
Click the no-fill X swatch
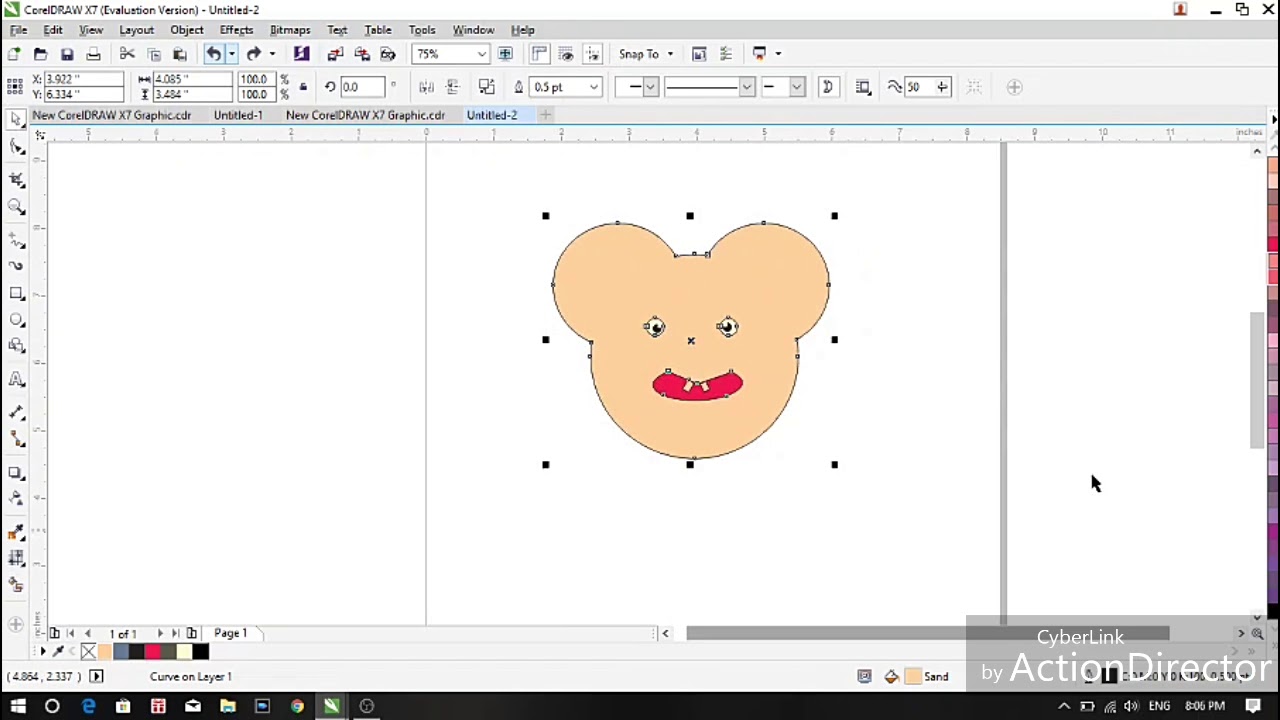(x=88, y=652)
